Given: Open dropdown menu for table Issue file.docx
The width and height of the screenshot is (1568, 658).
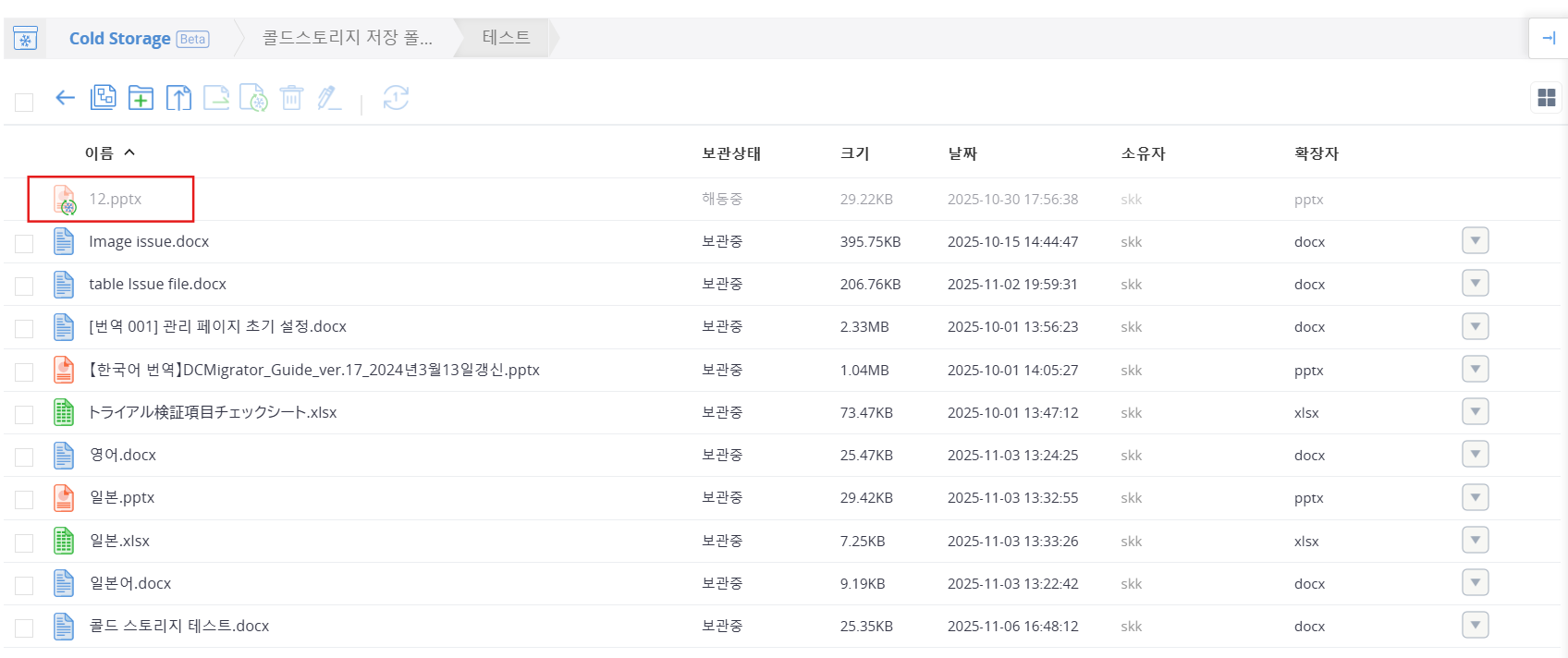Looking at the screenshot, I should coord(1475,284).
